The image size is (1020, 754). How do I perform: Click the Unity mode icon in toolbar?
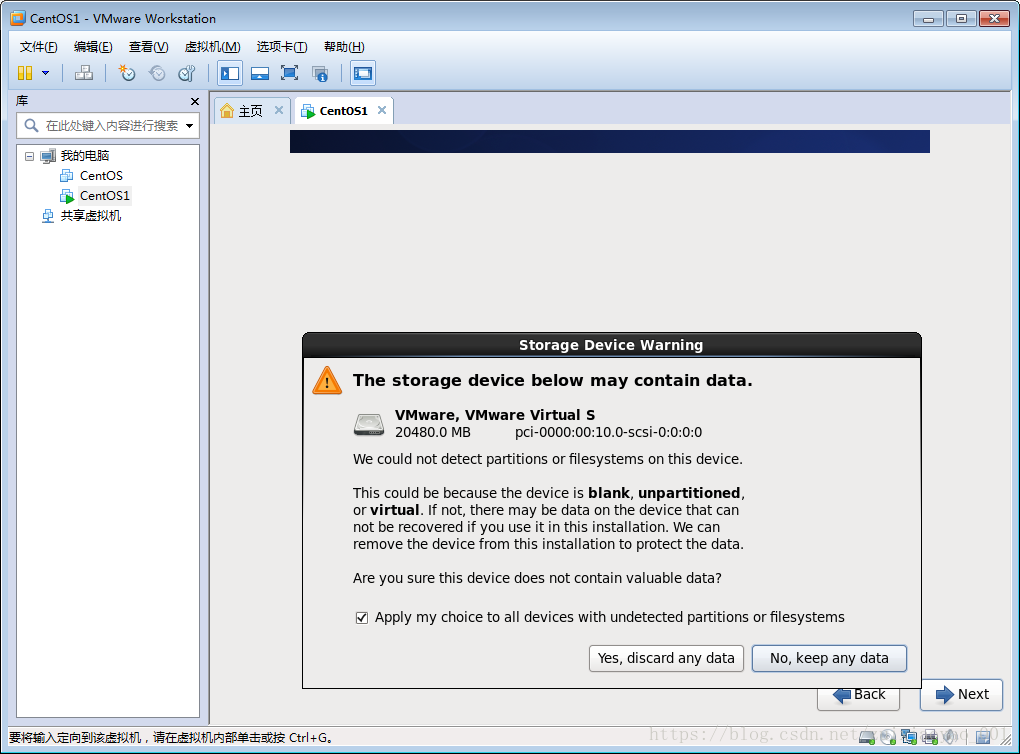pos(319,73)
